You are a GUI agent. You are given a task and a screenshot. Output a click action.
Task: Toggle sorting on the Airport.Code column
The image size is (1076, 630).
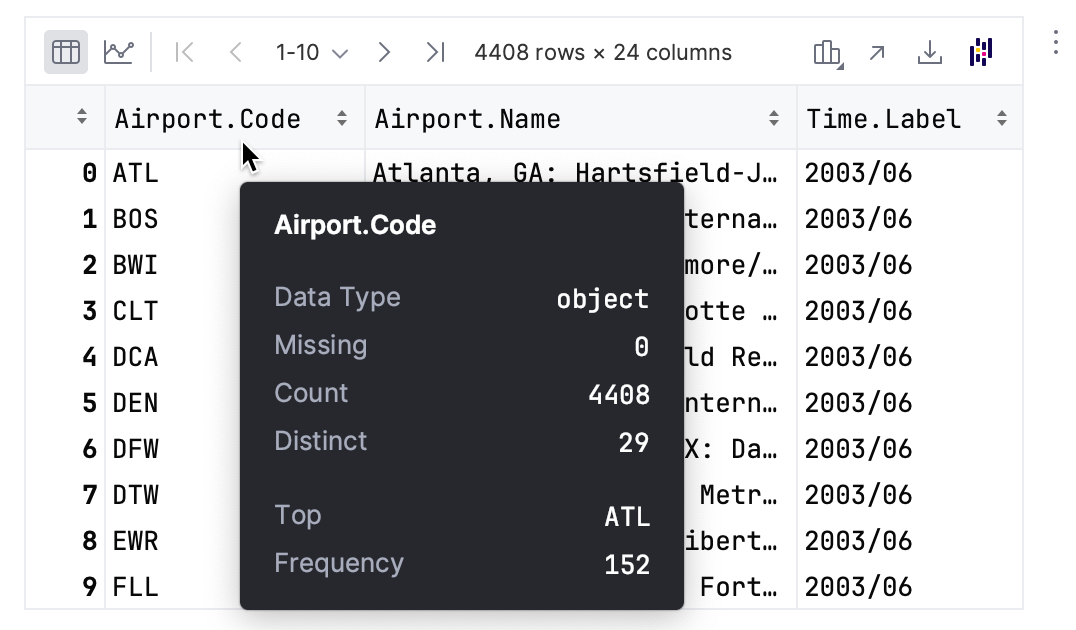(x=341, y=117)
